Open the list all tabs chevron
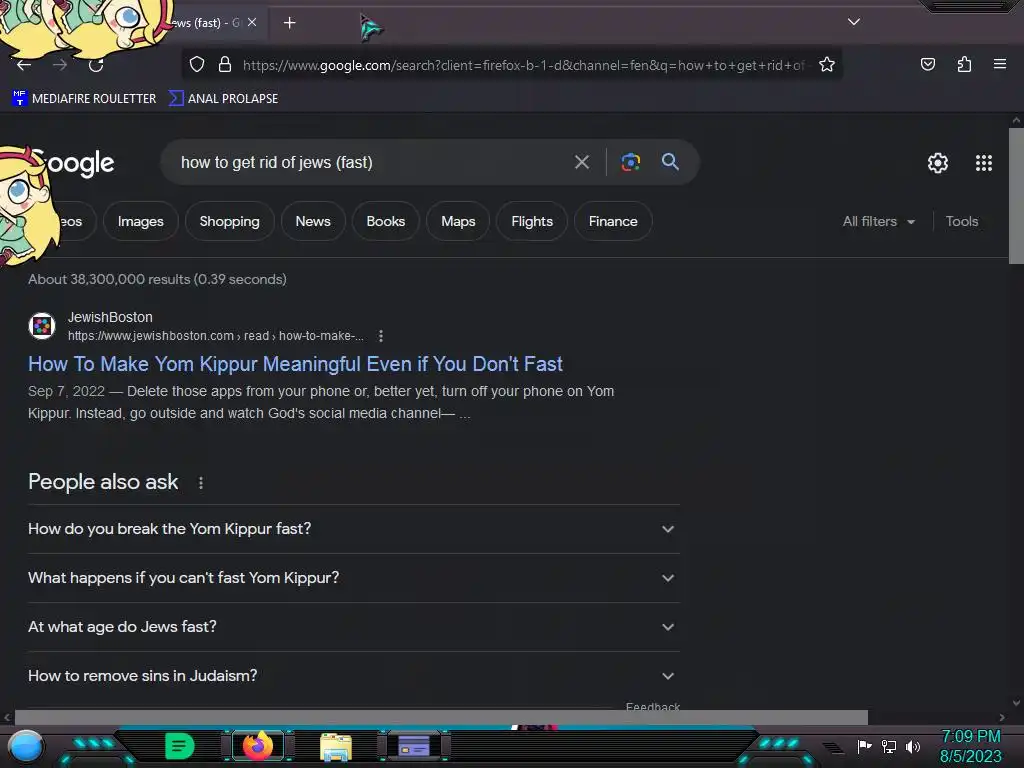 854,22
